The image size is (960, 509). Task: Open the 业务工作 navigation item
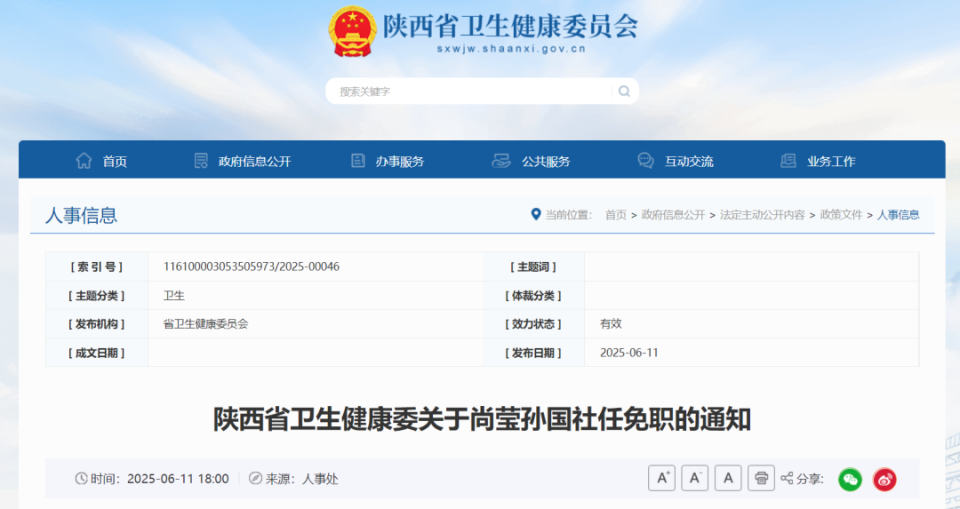click(x=831, y=161)
